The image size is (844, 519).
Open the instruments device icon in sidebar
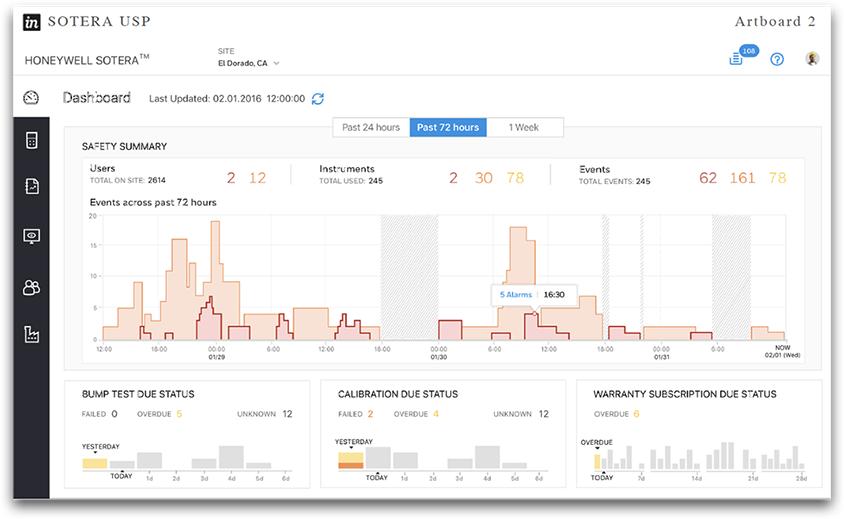[31, 140]
